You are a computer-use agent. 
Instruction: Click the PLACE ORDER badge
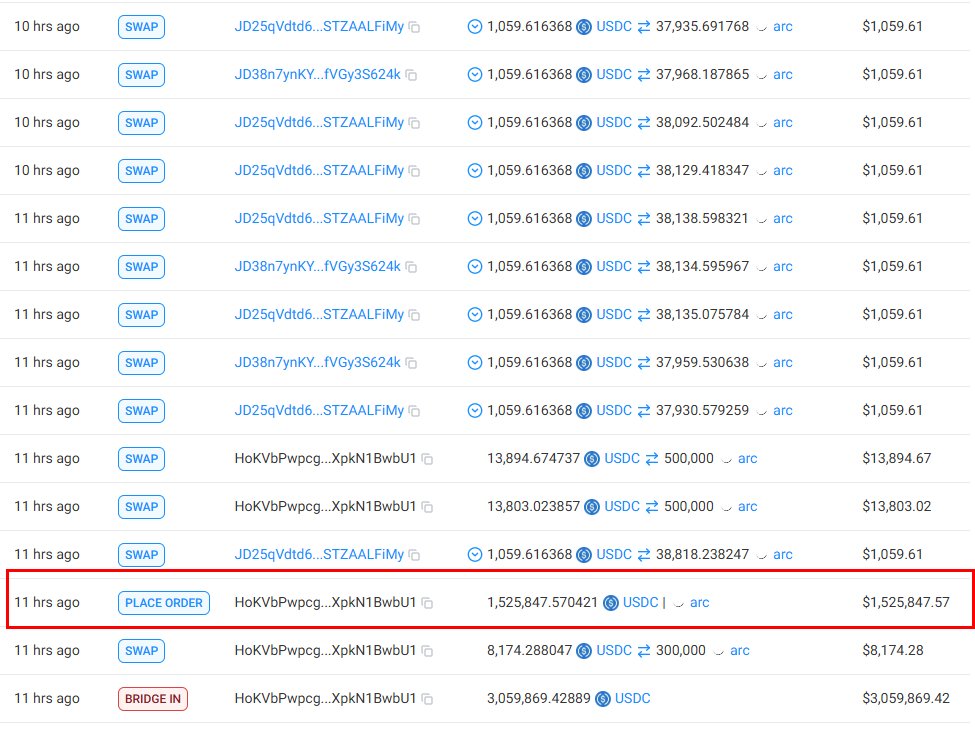coord(164,602)
